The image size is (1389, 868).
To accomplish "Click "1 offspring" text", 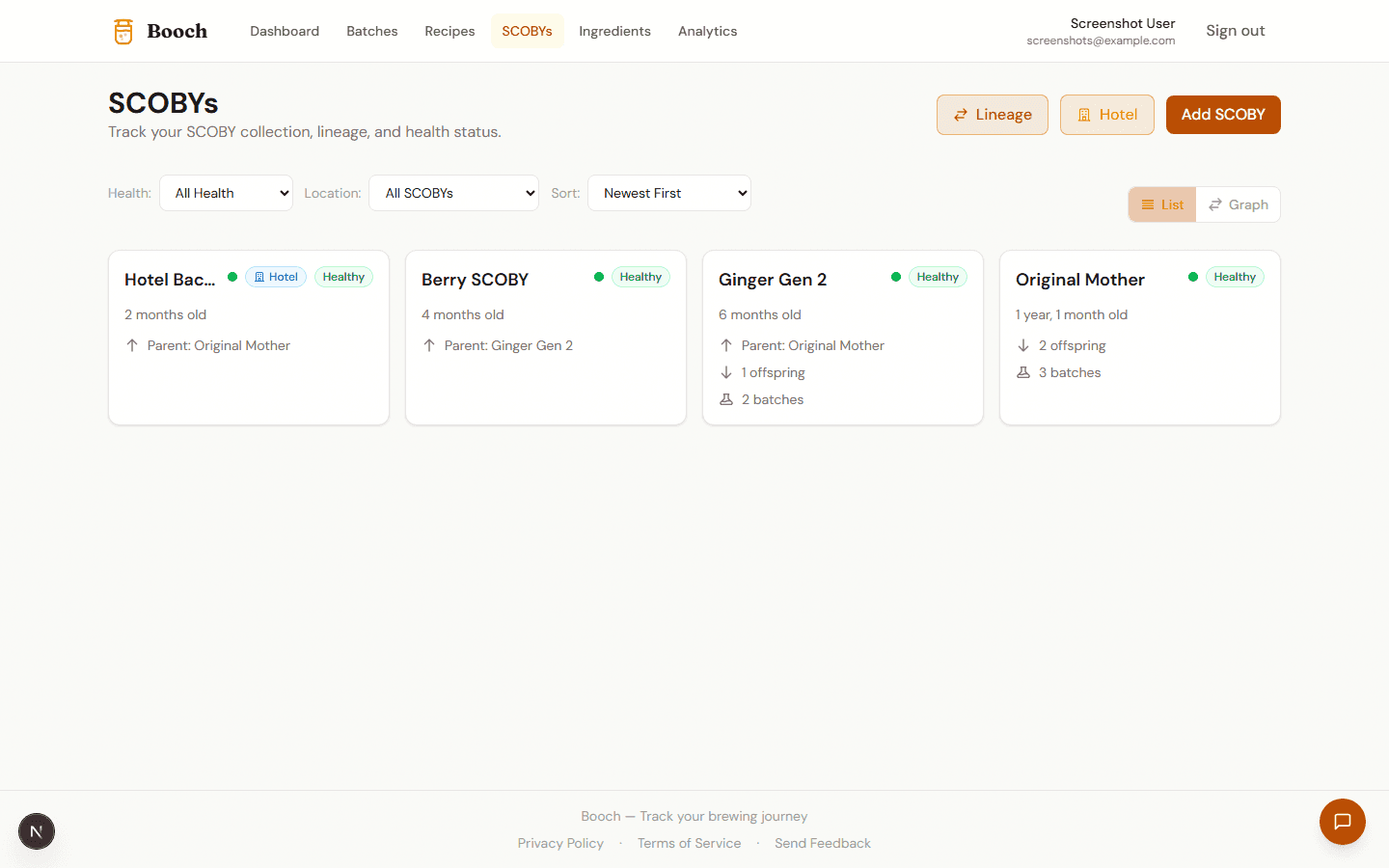I will (x=774, y=372).
